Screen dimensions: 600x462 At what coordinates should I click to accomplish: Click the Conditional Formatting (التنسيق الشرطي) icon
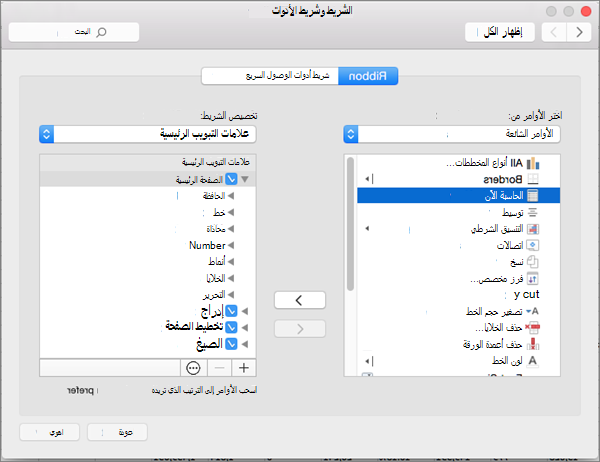[x=533, y=229]
